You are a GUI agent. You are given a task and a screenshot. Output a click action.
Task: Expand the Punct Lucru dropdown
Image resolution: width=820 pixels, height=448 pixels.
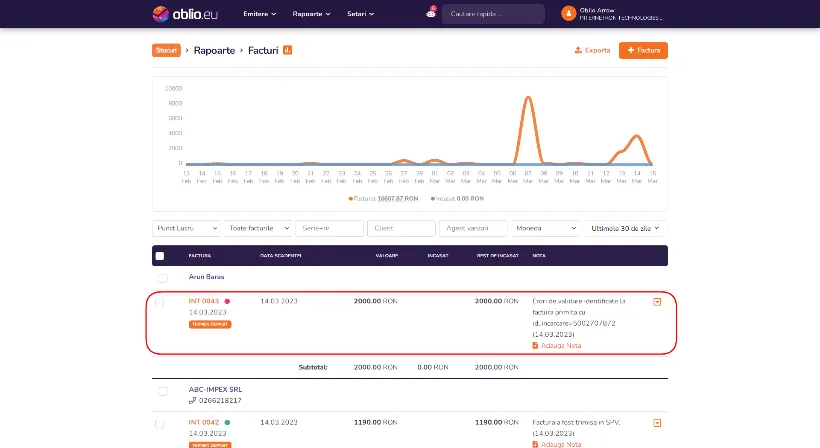(x=185, y=228)
